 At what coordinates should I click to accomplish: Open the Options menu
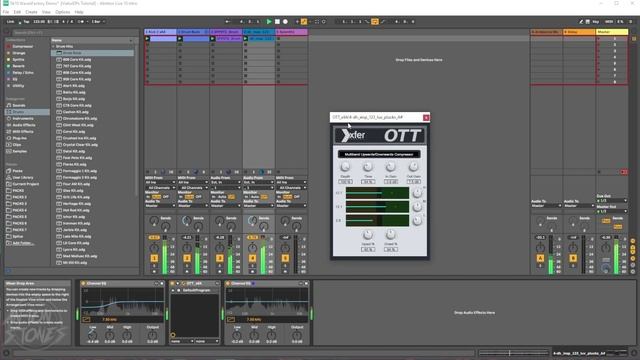[x=62, y=12]
